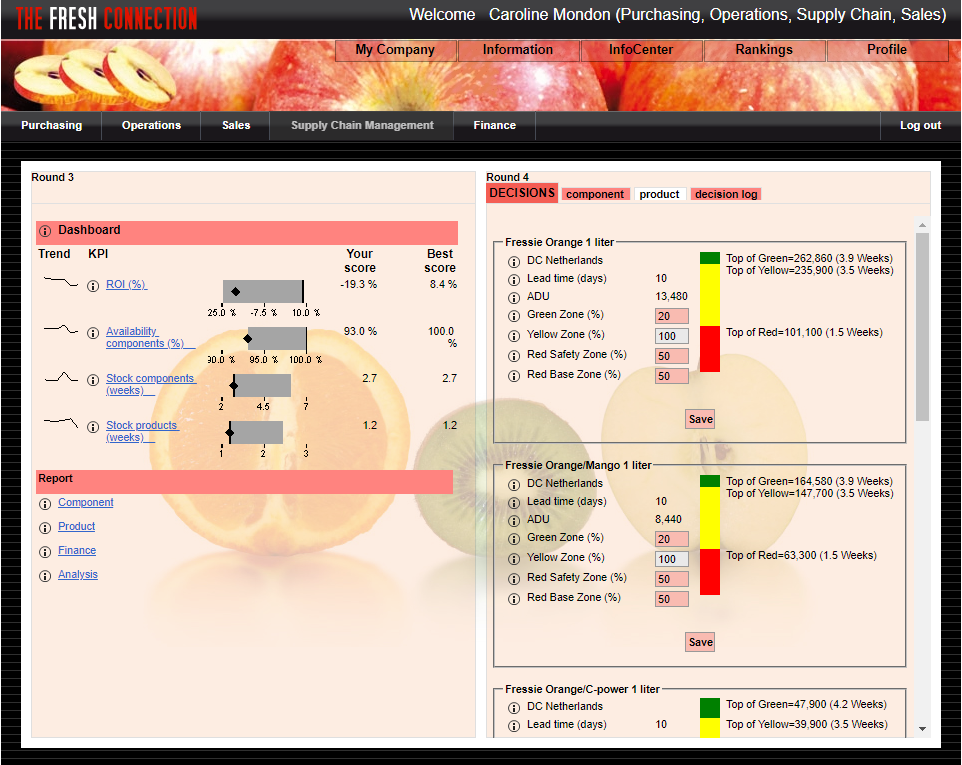
Task: Open the Finance menu in the navigation bar
Action: tap(494, 125)
